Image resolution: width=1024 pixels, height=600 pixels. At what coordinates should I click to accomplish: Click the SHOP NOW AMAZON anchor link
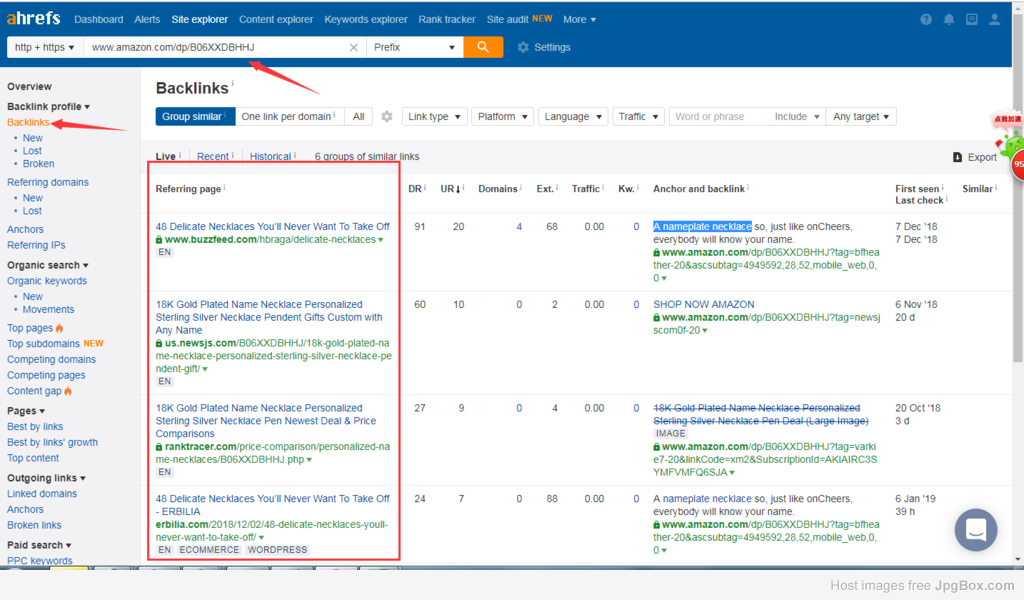[704, 304]
